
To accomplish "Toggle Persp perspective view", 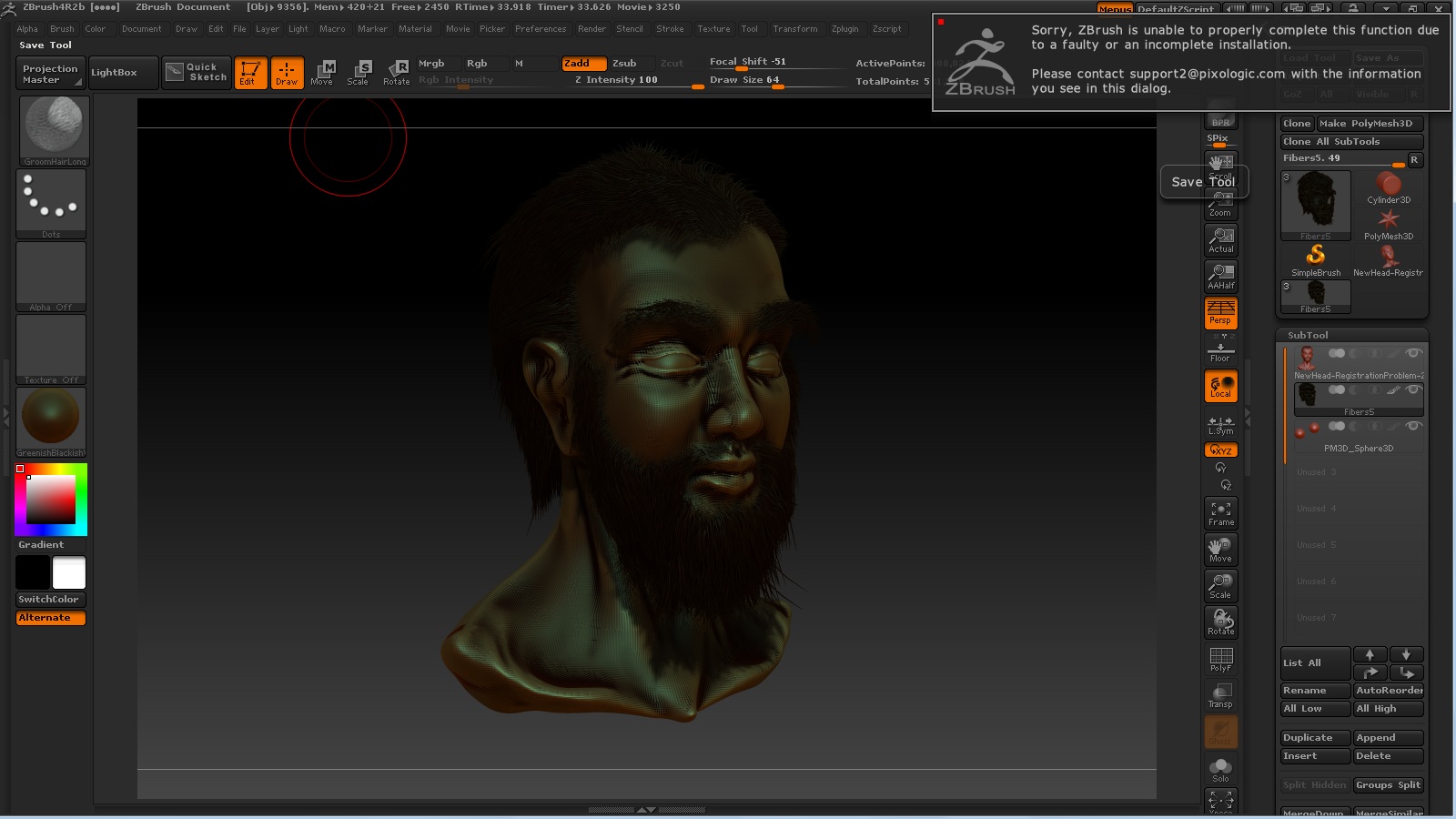I will [1220, 313].
